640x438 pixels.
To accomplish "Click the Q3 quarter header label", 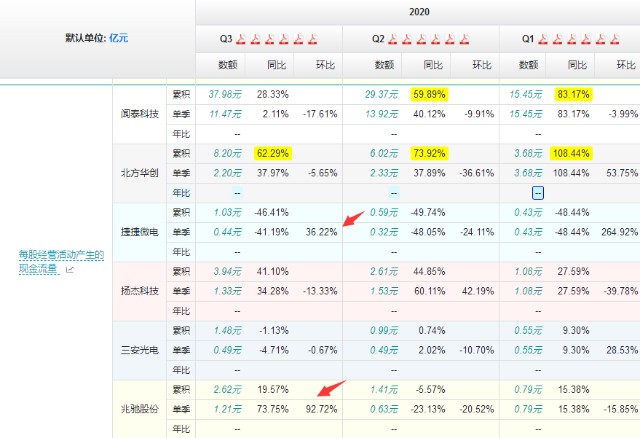I will [227, 39].
